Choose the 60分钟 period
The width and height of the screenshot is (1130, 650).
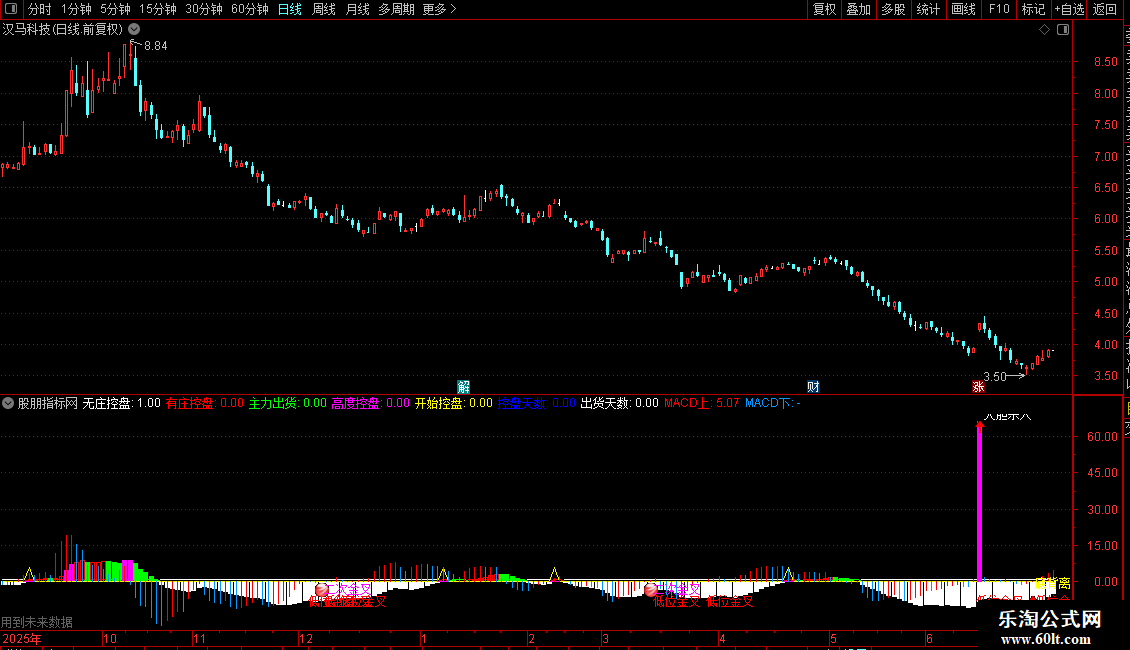[250, 9]
